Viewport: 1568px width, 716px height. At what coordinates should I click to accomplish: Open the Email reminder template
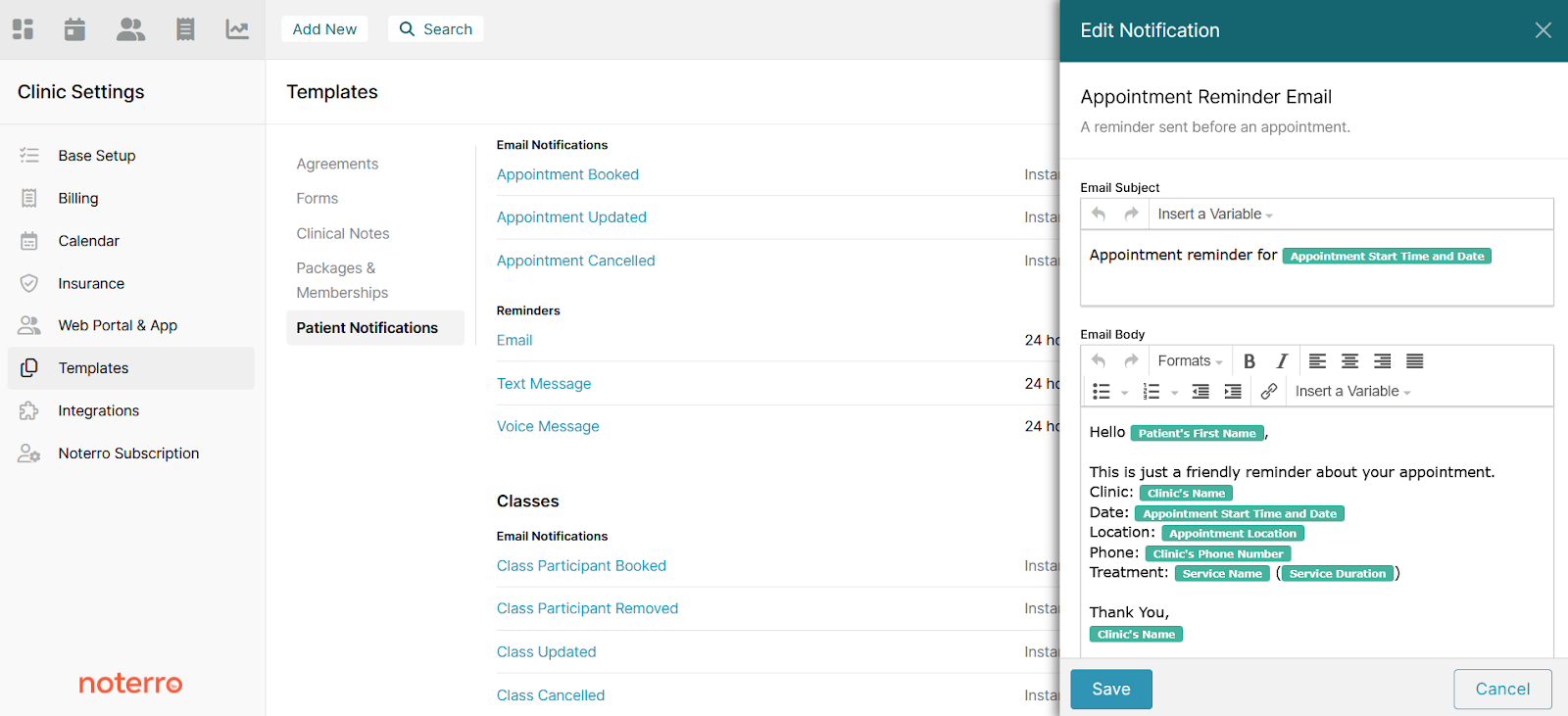(514, 340)
